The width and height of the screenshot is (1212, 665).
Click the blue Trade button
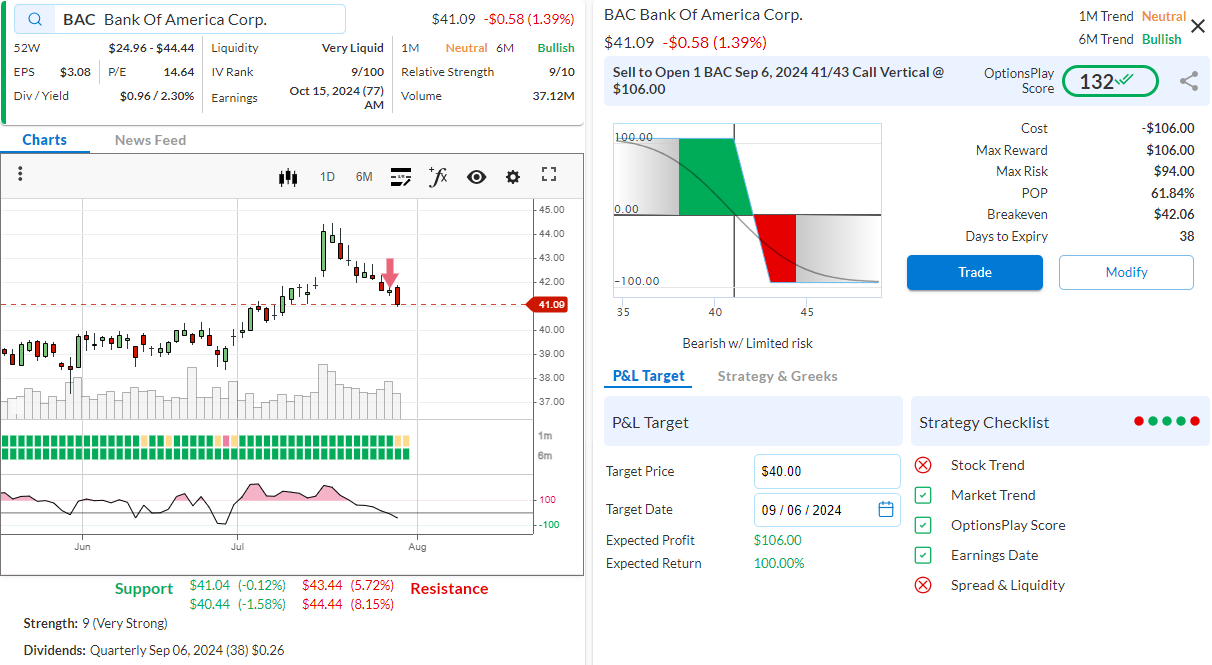[x=975, y=272]
